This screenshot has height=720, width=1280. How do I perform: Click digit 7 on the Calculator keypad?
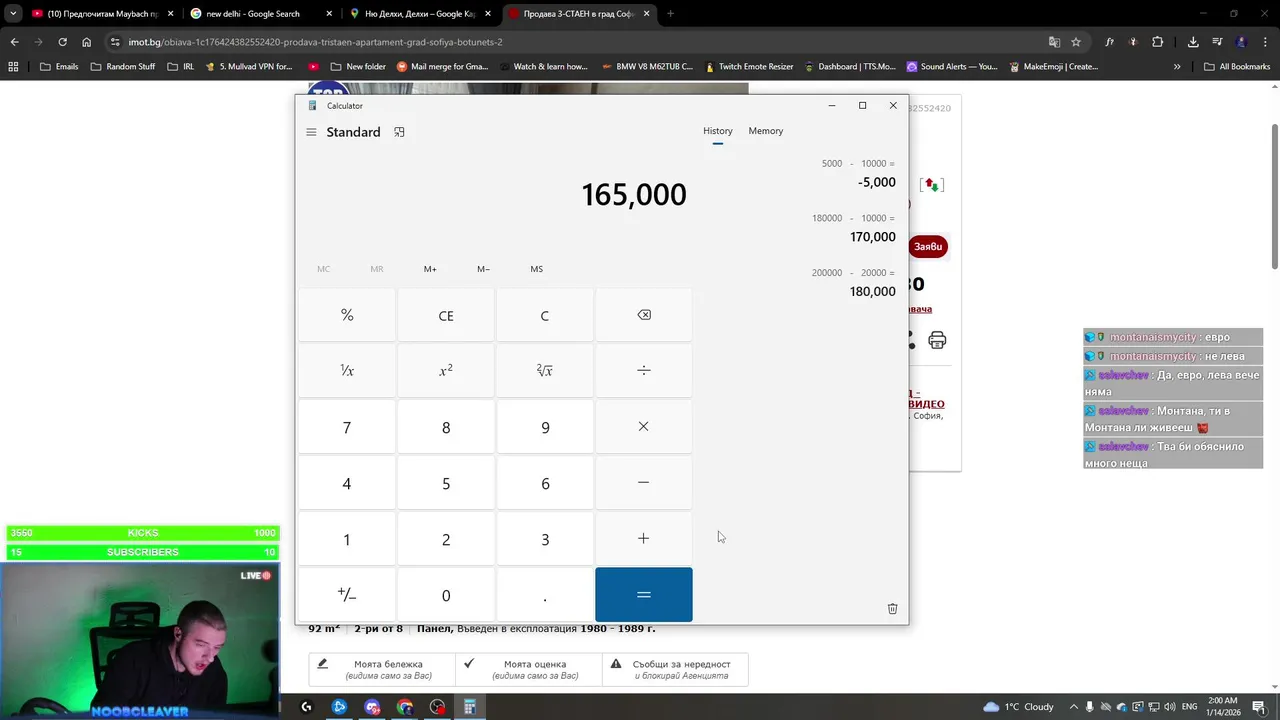tap(347, 427)
